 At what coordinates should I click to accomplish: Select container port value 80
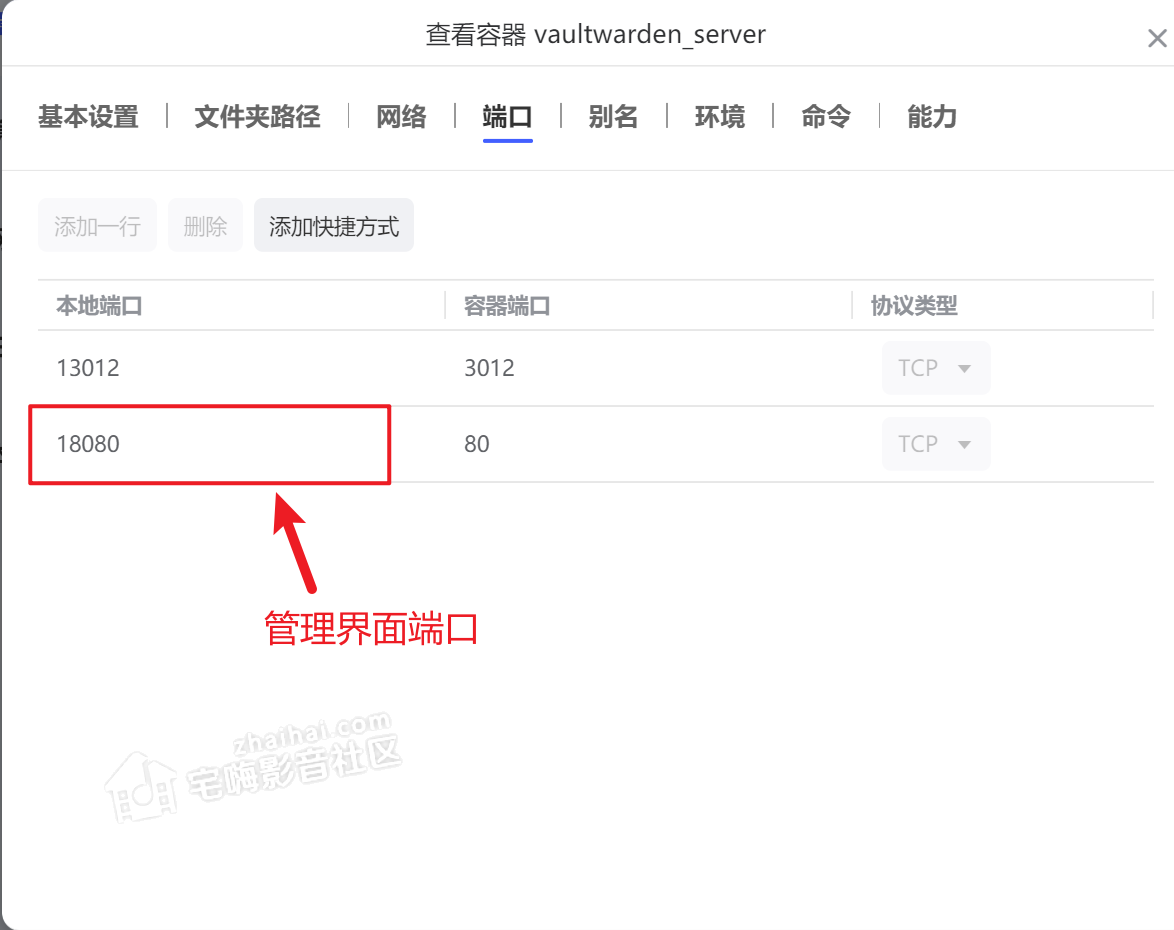(x=476, y=444)
